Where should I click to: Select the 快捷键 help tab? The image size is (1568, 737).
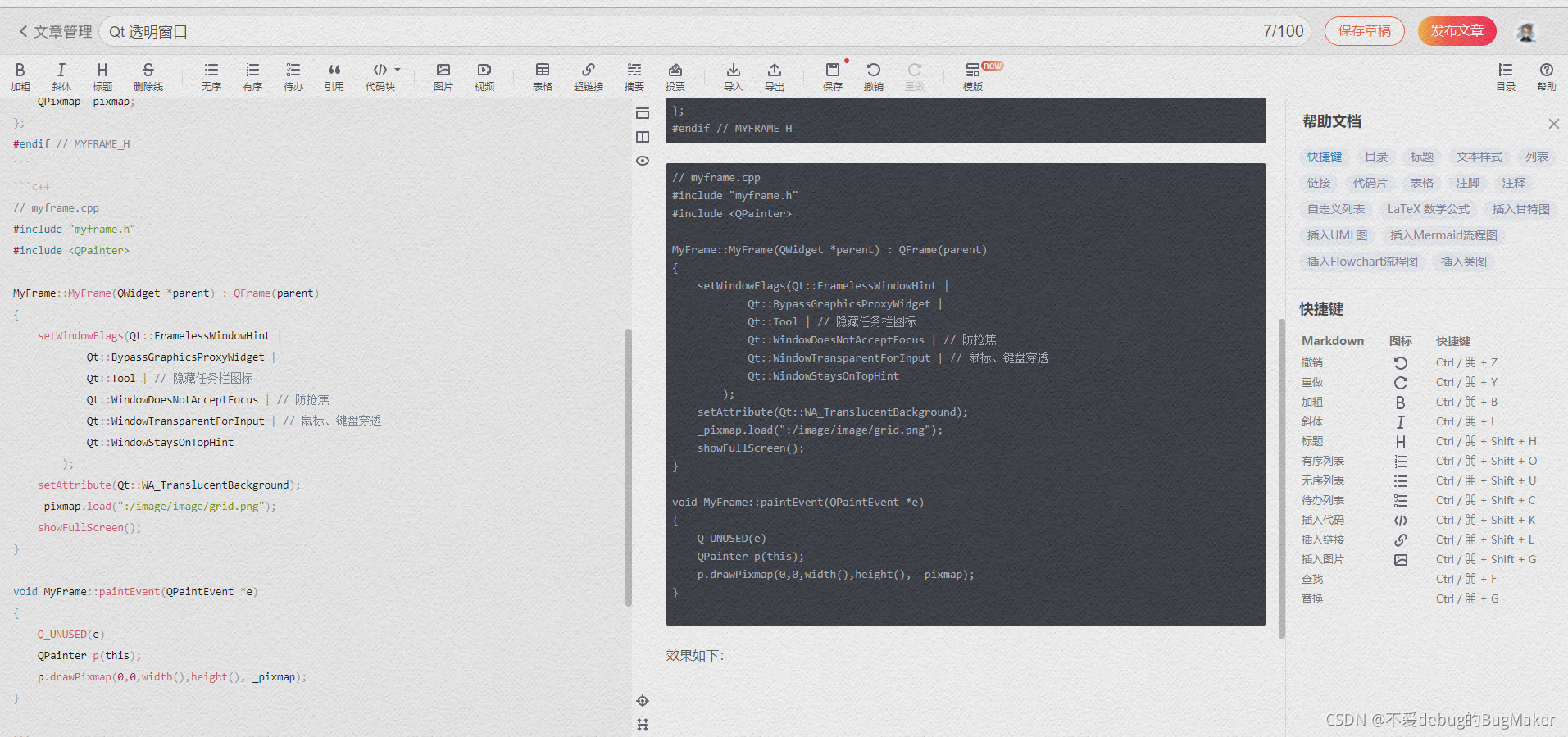(x=1325, y=157)
